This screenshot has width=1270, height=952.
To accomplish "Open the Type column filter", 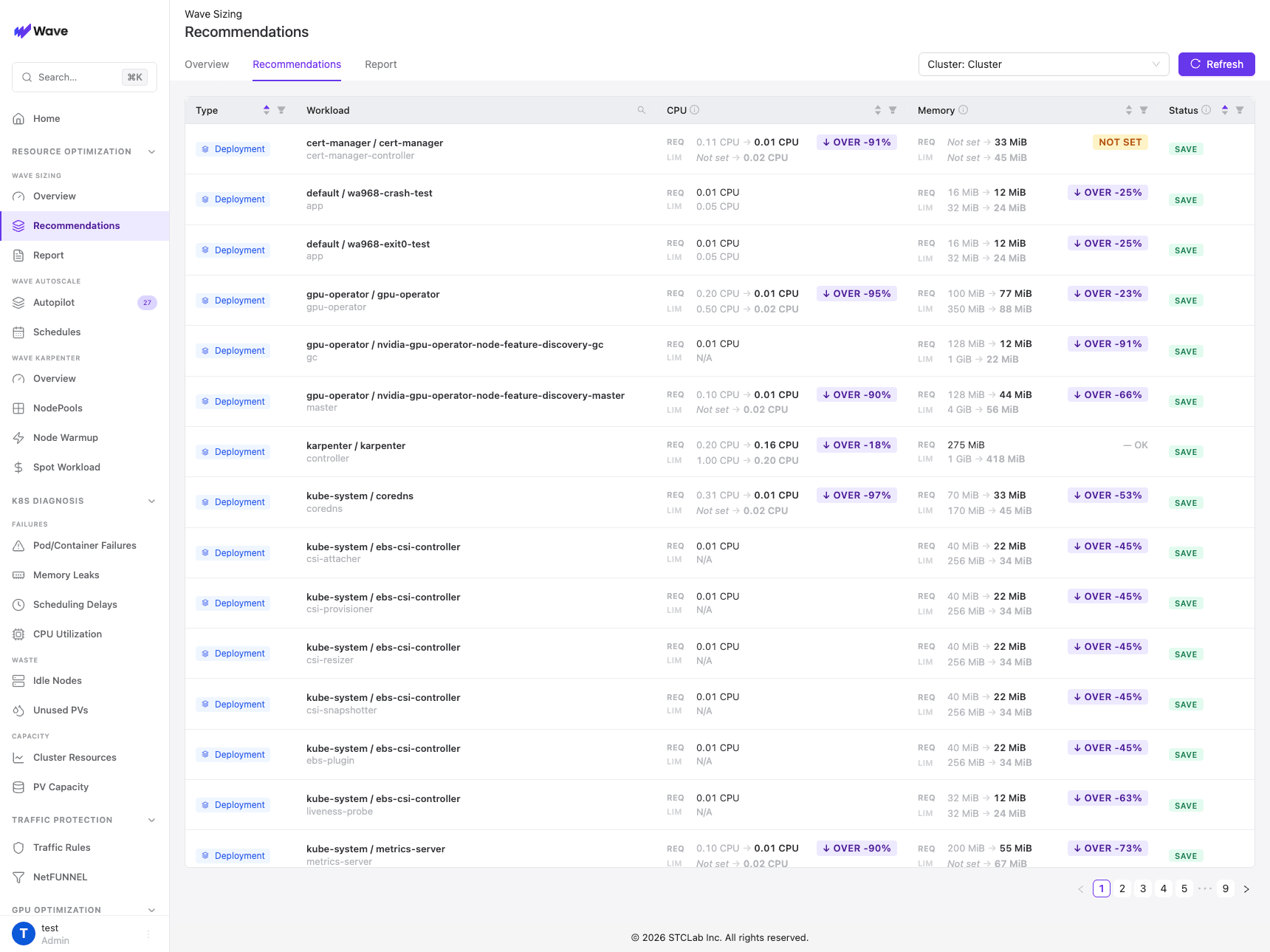I will coord(281,110).
